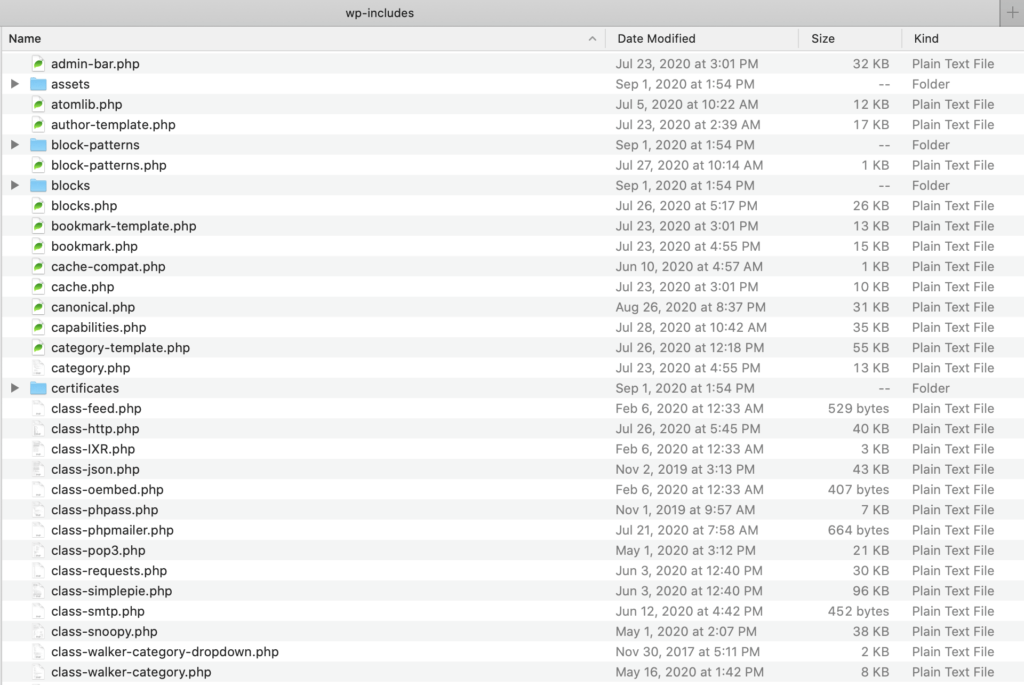The image size is (1024, 685).
Task: Click the assets folder icon
Action: [x=39, y=84]
